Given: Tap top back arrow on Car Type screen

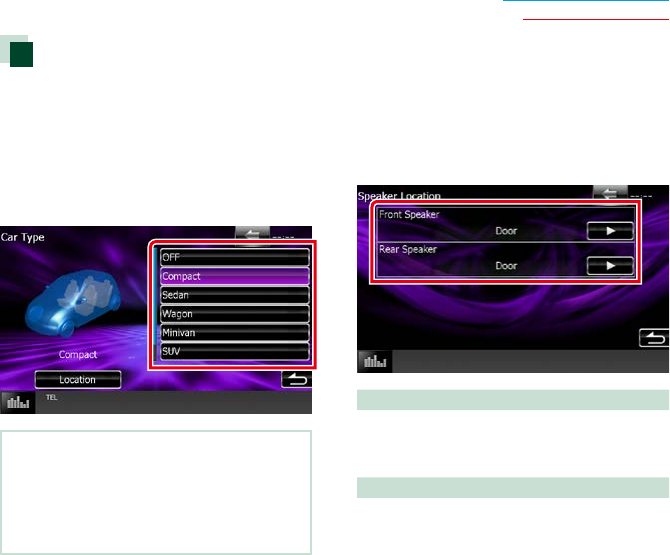Looking at the screenshot, I should (252, 235).
